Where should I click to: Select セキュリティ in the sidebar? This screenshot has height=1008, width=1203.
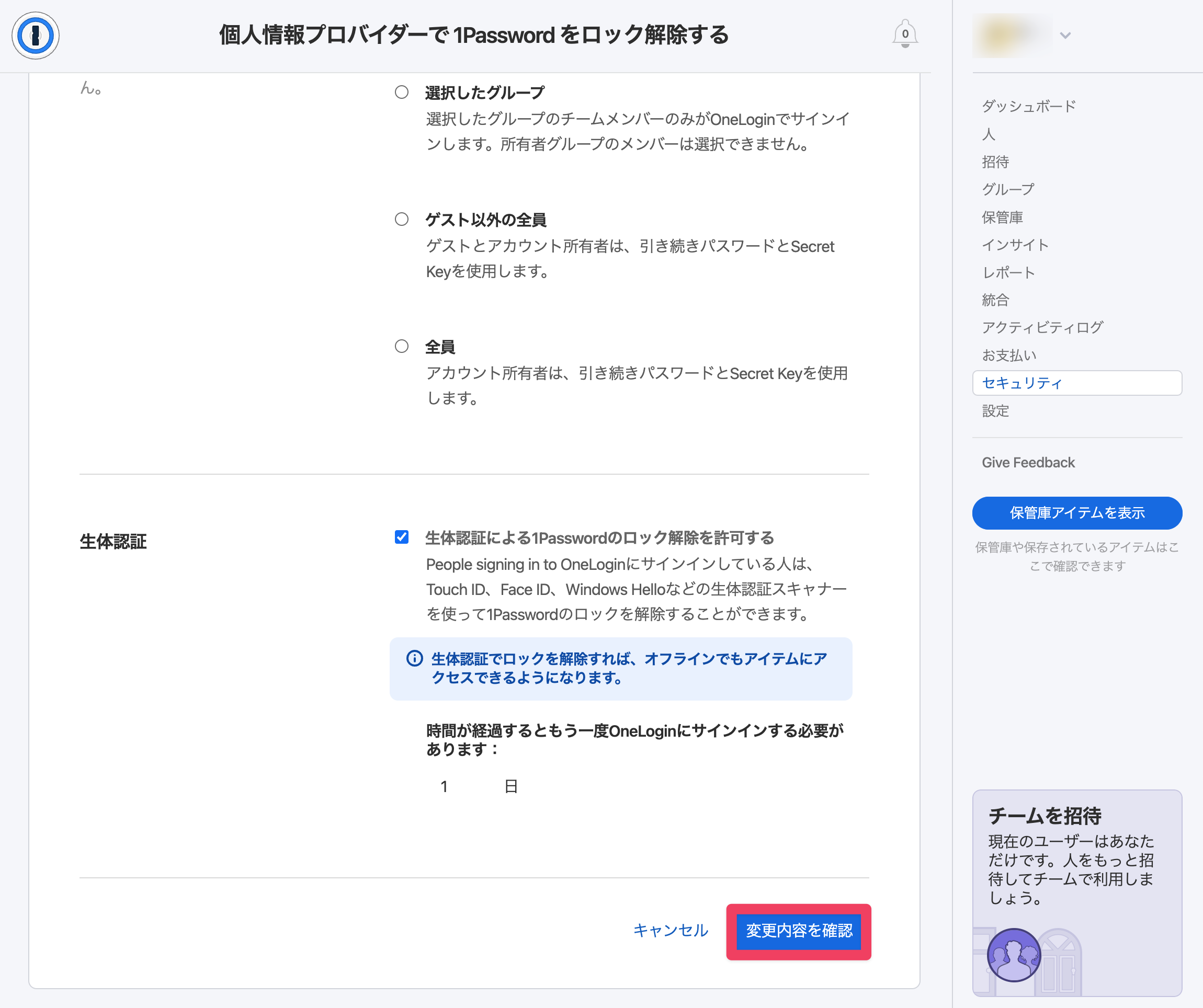tap(1077, 383)
